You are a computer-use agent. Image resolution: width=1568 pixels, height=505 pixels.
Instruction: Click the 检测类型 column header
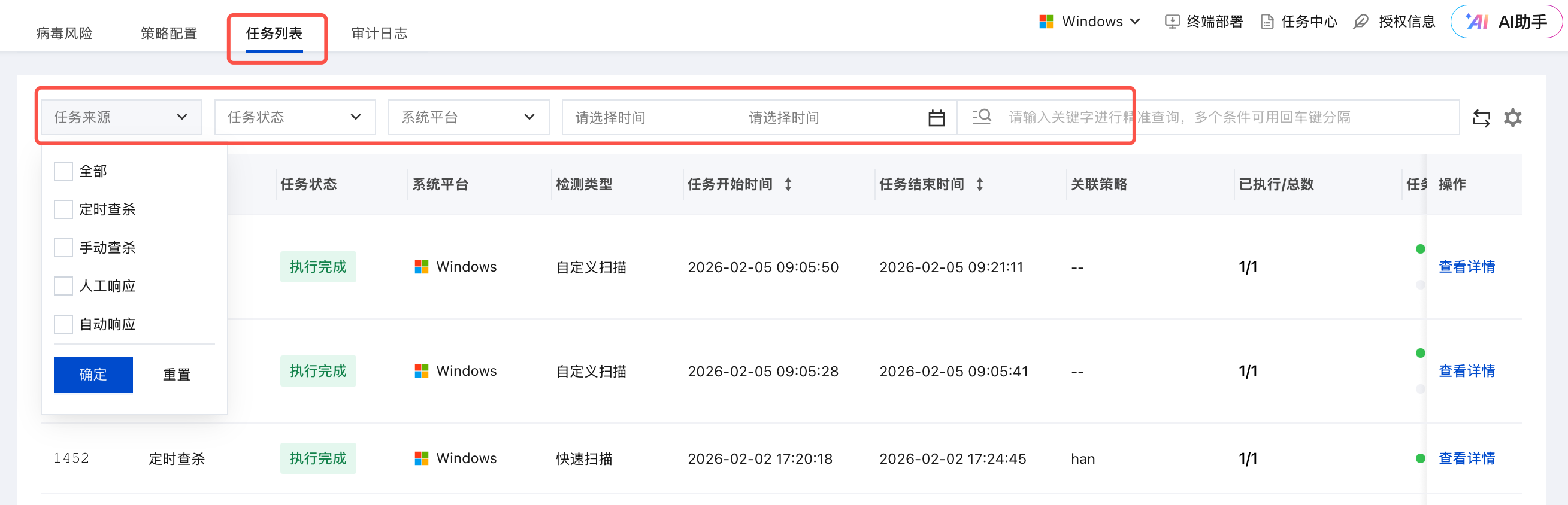coord(585,184)
